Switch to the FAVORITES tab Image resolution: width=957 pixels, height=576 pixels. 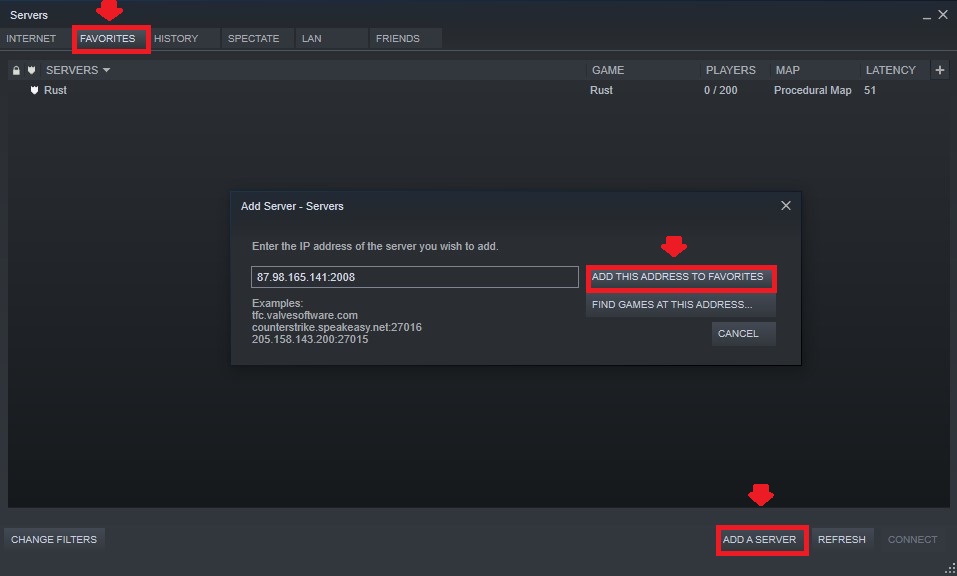pos(110,38)
